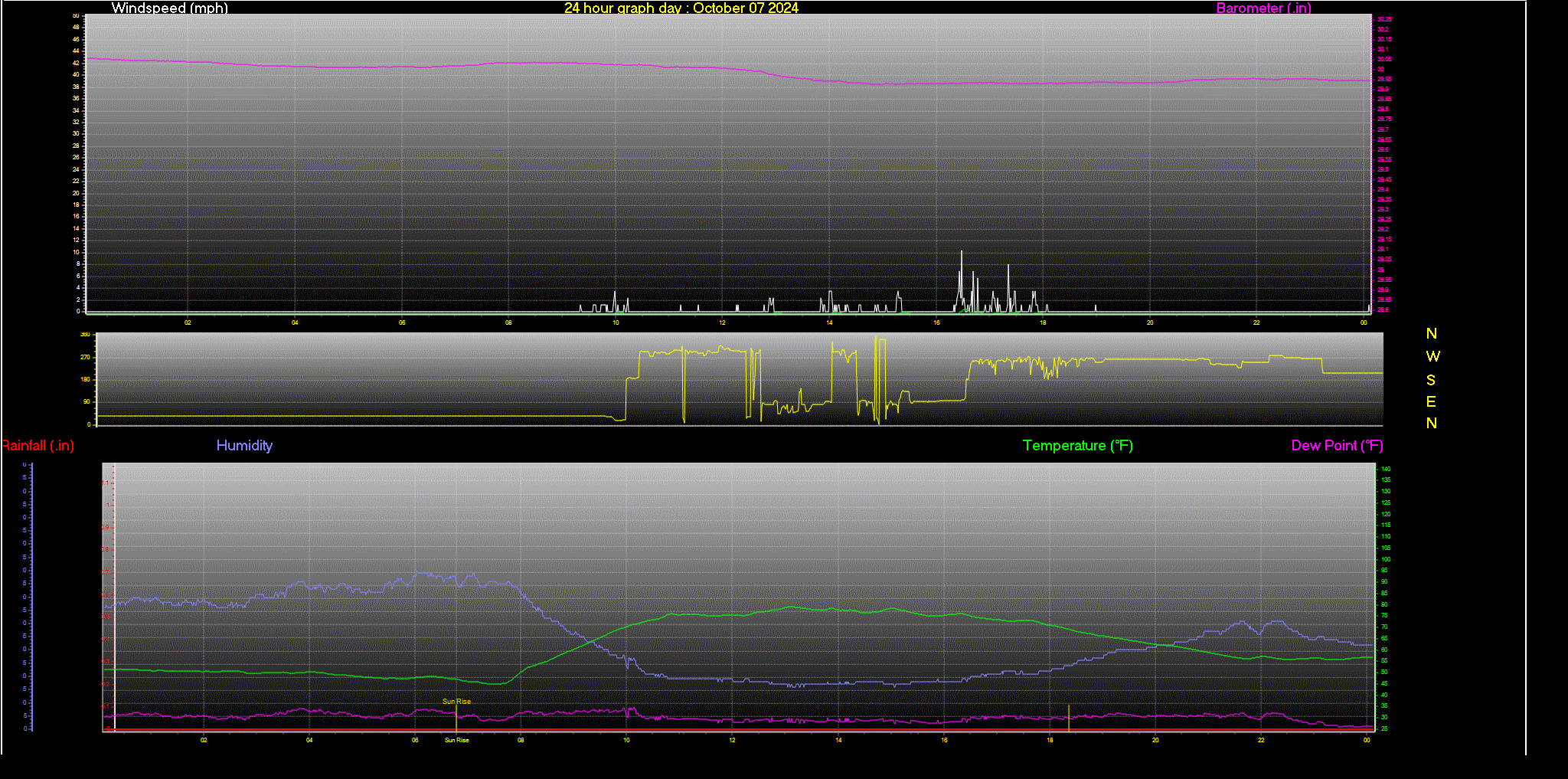Click the yellow sunset marker line near hour 18
Viewport: 1568px width, 779px height.
click(x=1069, y=718)
